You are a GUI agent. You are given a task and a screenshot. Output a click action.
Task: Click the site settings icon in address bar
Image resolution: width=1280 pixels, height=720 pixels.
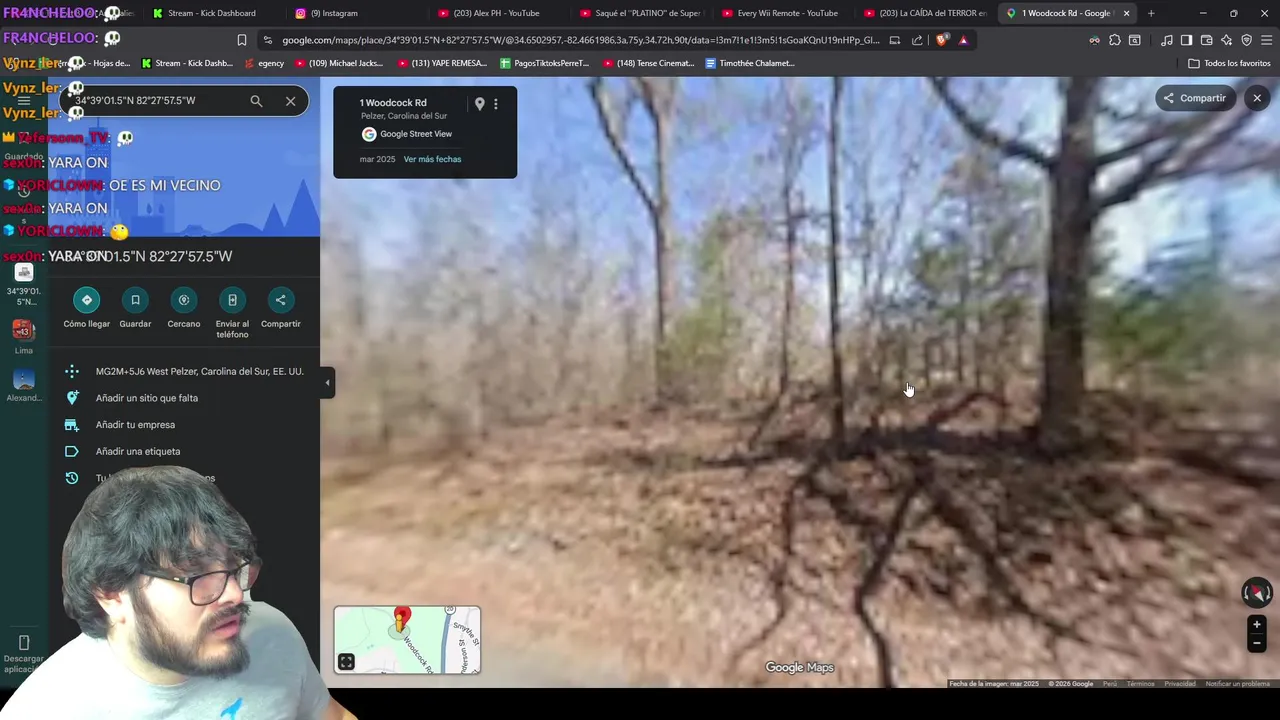click(268, 40)
